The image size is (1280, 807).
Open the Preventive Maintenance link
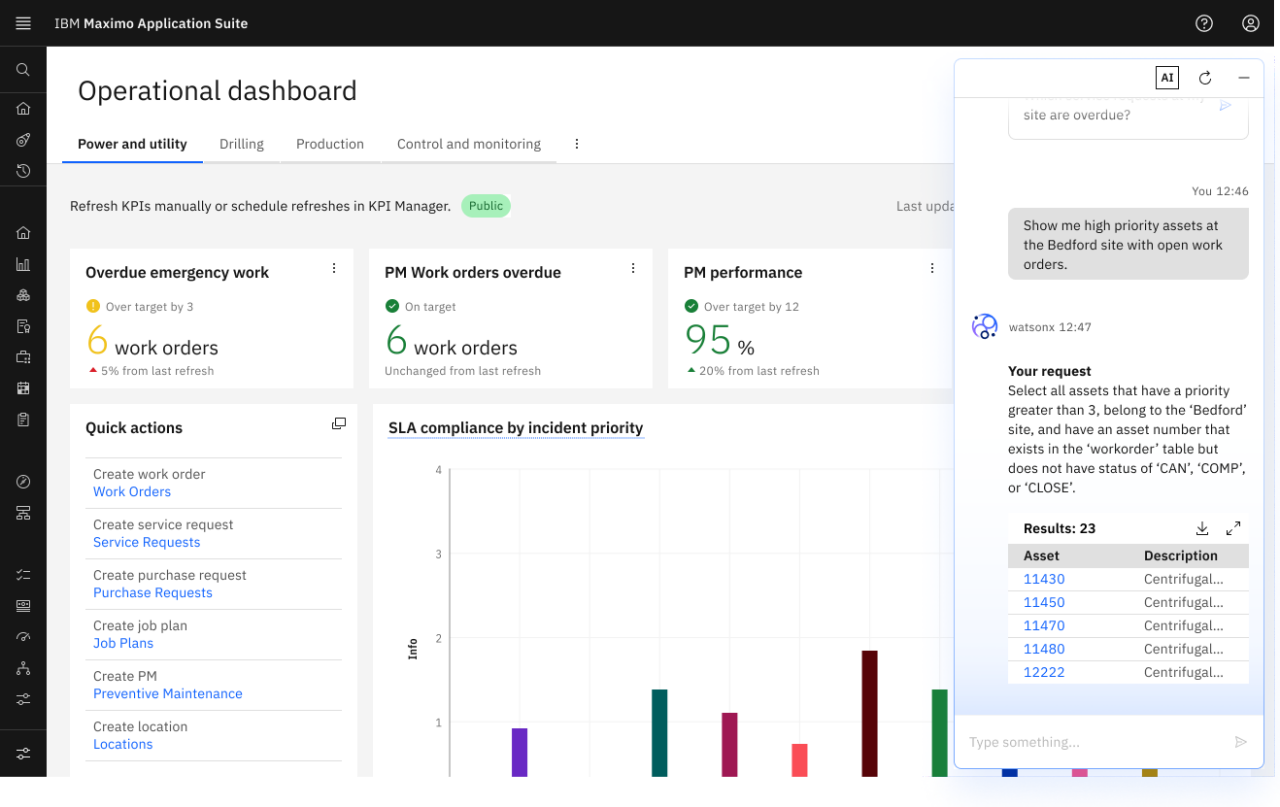coord(168,694)
